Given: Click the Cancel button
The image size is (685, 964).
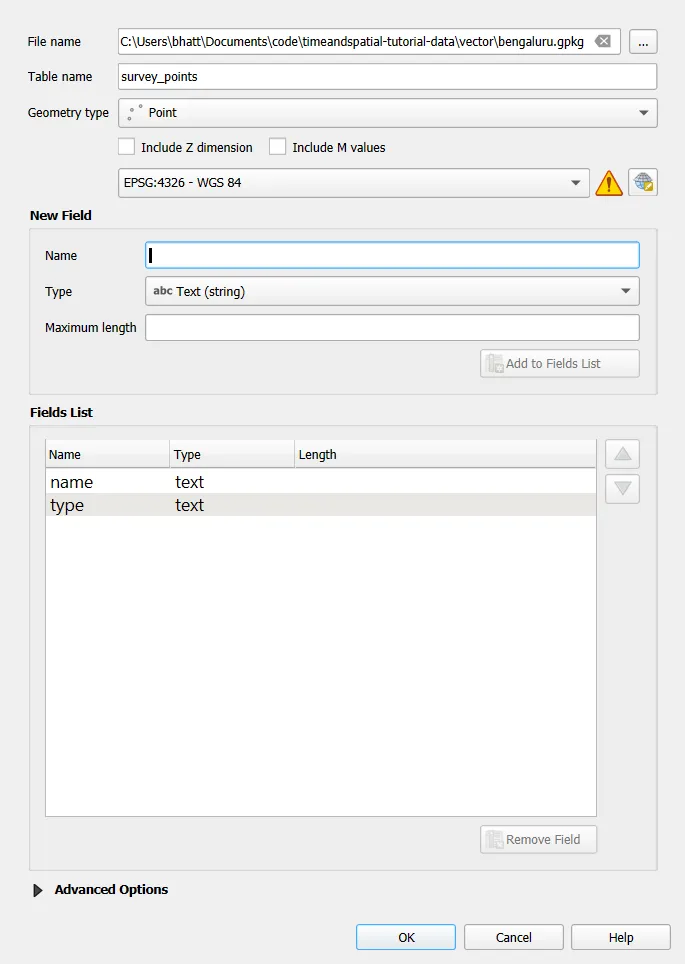Looking at the screenshot, I should click(x=513, y=937).
